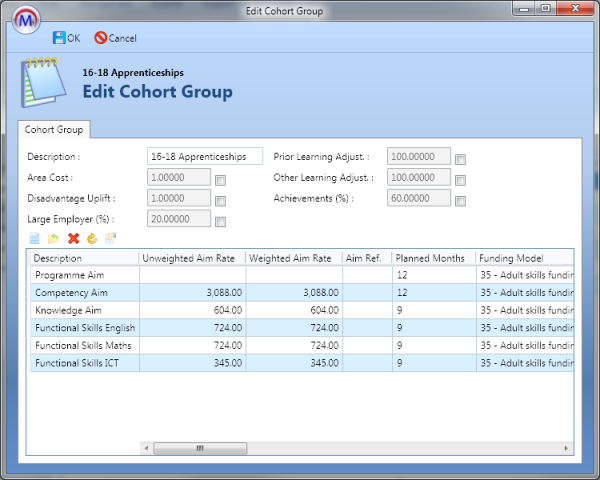Click the orange refresh arrow icon
Screen dimensions: 600x480
[x=91, y=238]
